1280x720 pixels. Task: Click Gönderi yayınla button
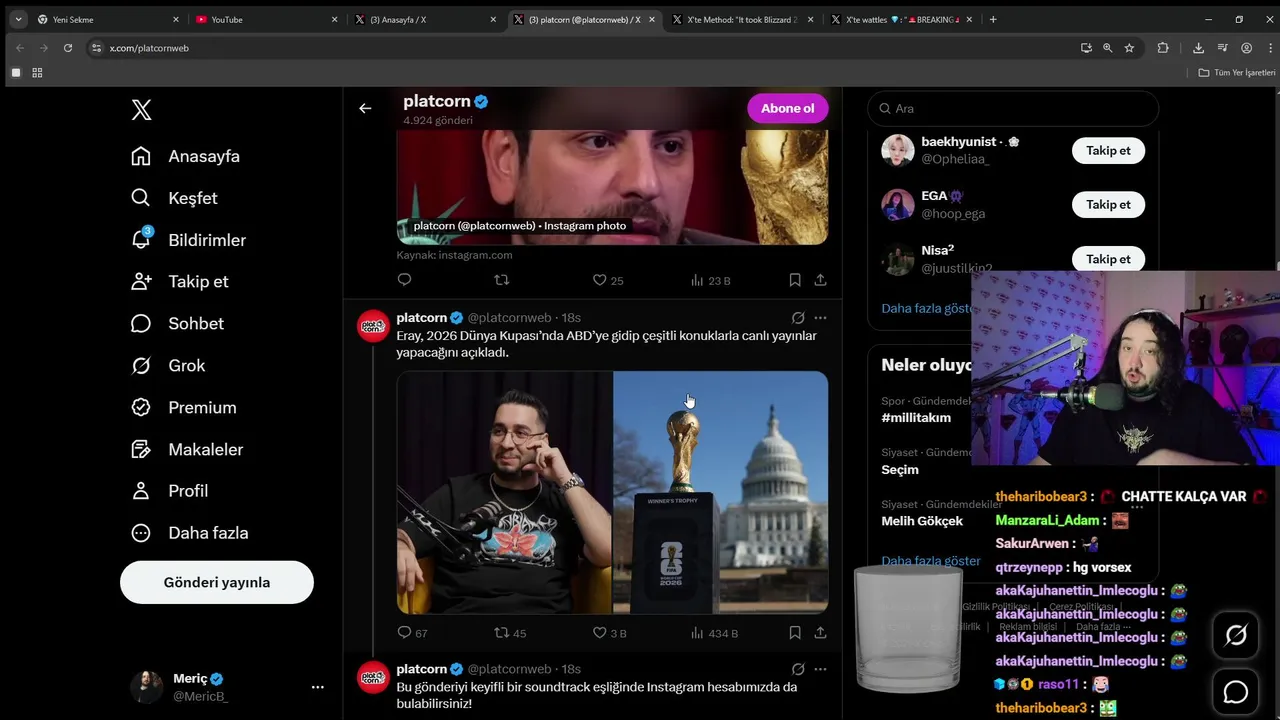[217, 582]
